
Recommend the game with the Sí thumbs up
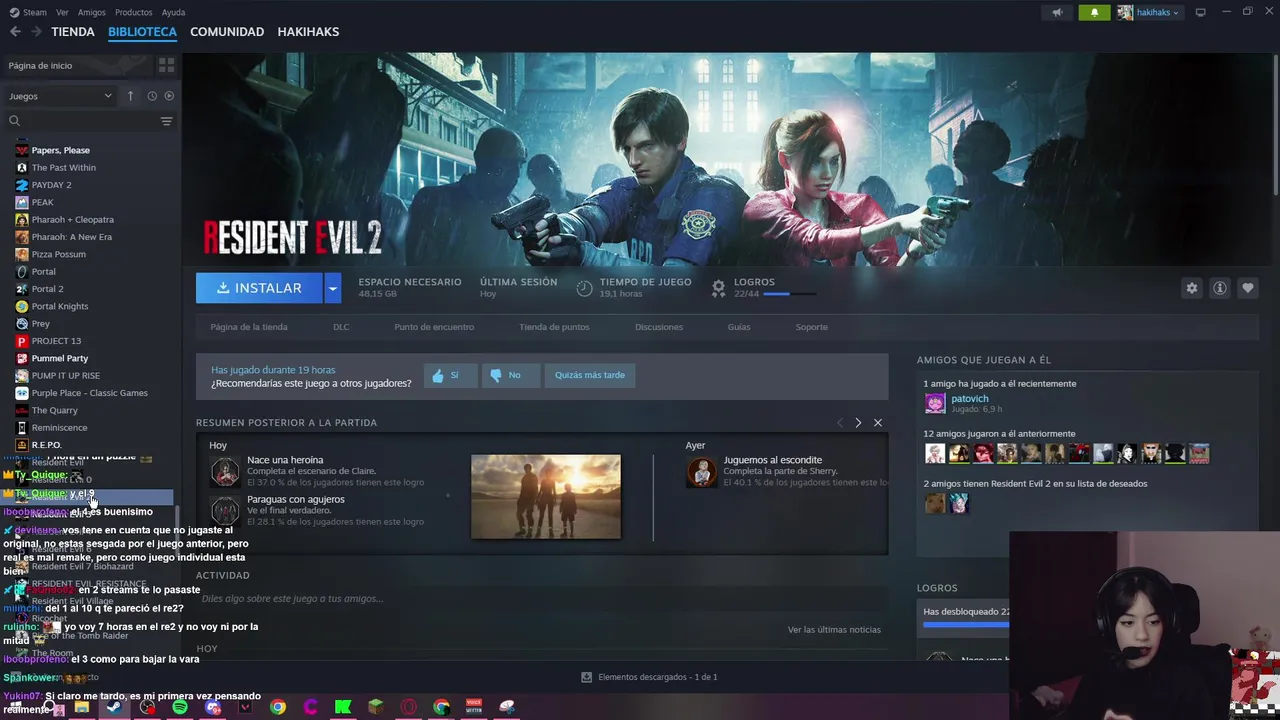click(449, 375)
